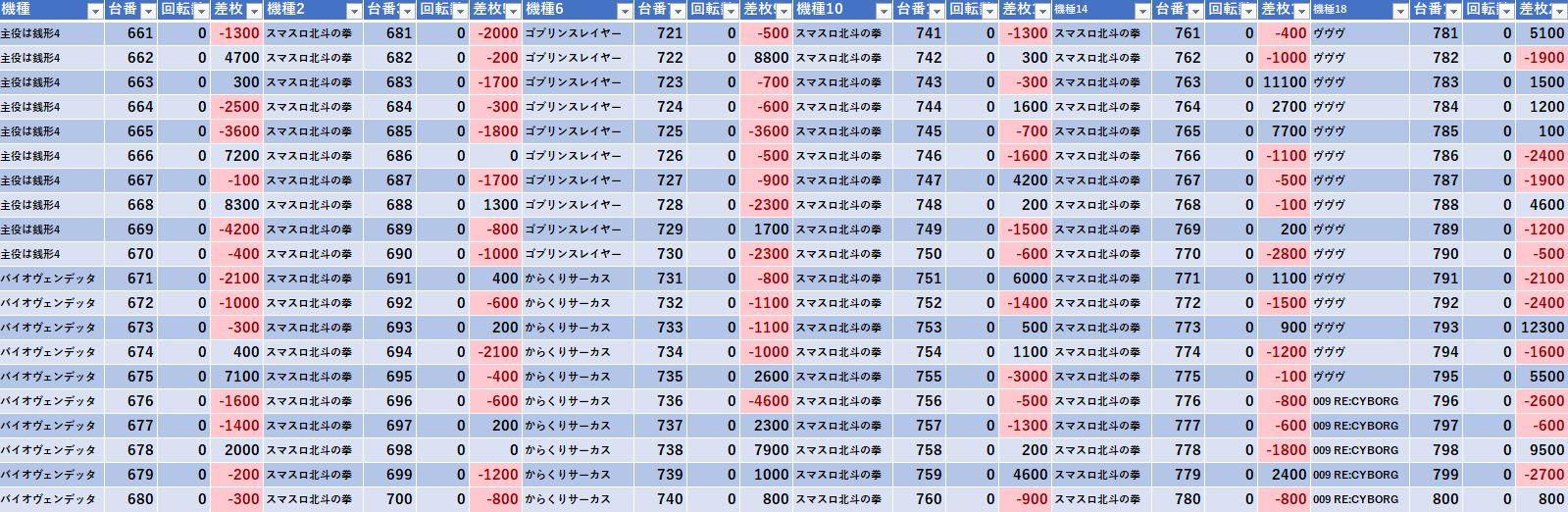Select the 6000 value cell

(1026, 279)
